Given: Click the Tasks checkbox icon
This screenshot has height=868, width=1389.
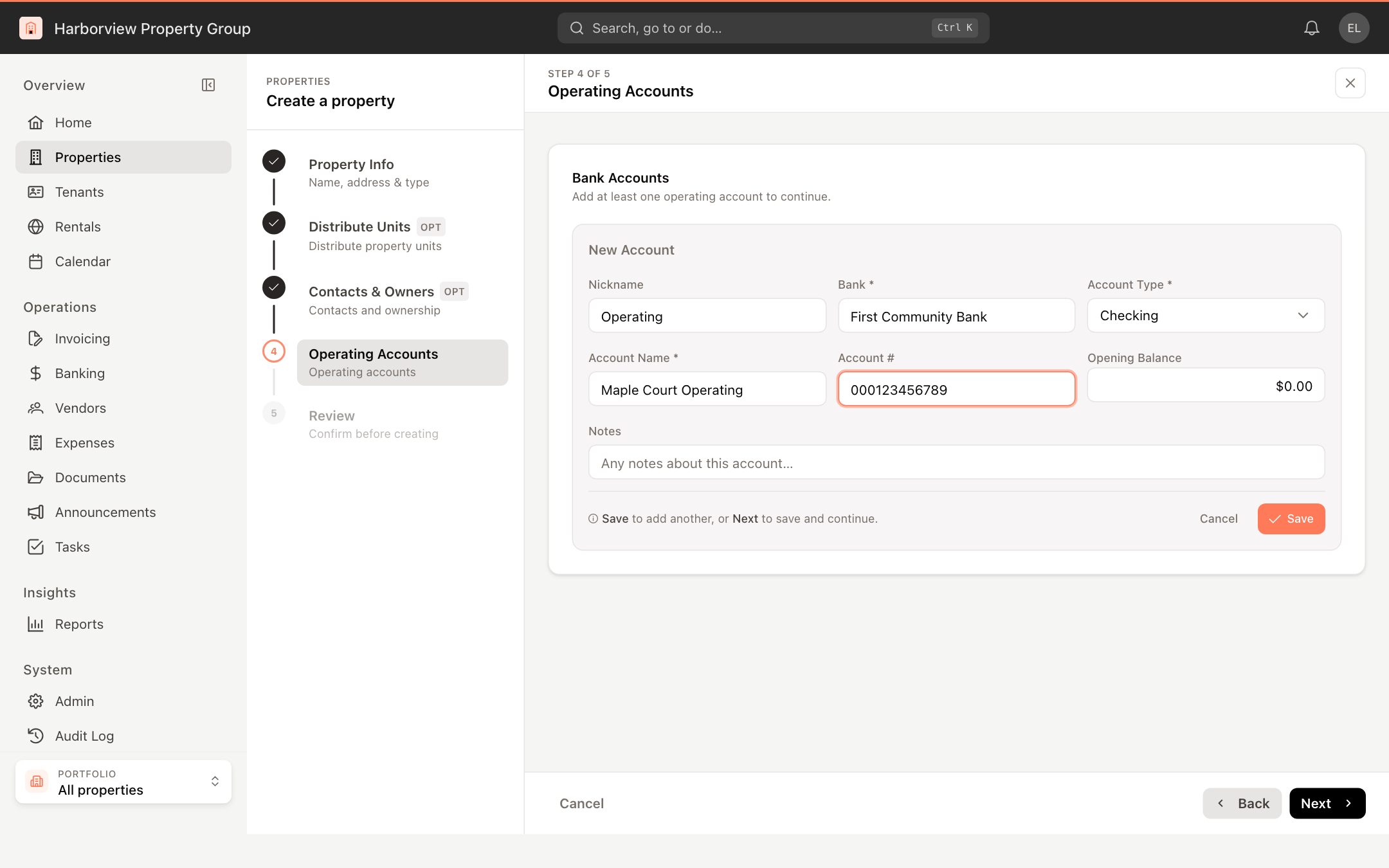Looking at the screenshot, I should 36,547.
